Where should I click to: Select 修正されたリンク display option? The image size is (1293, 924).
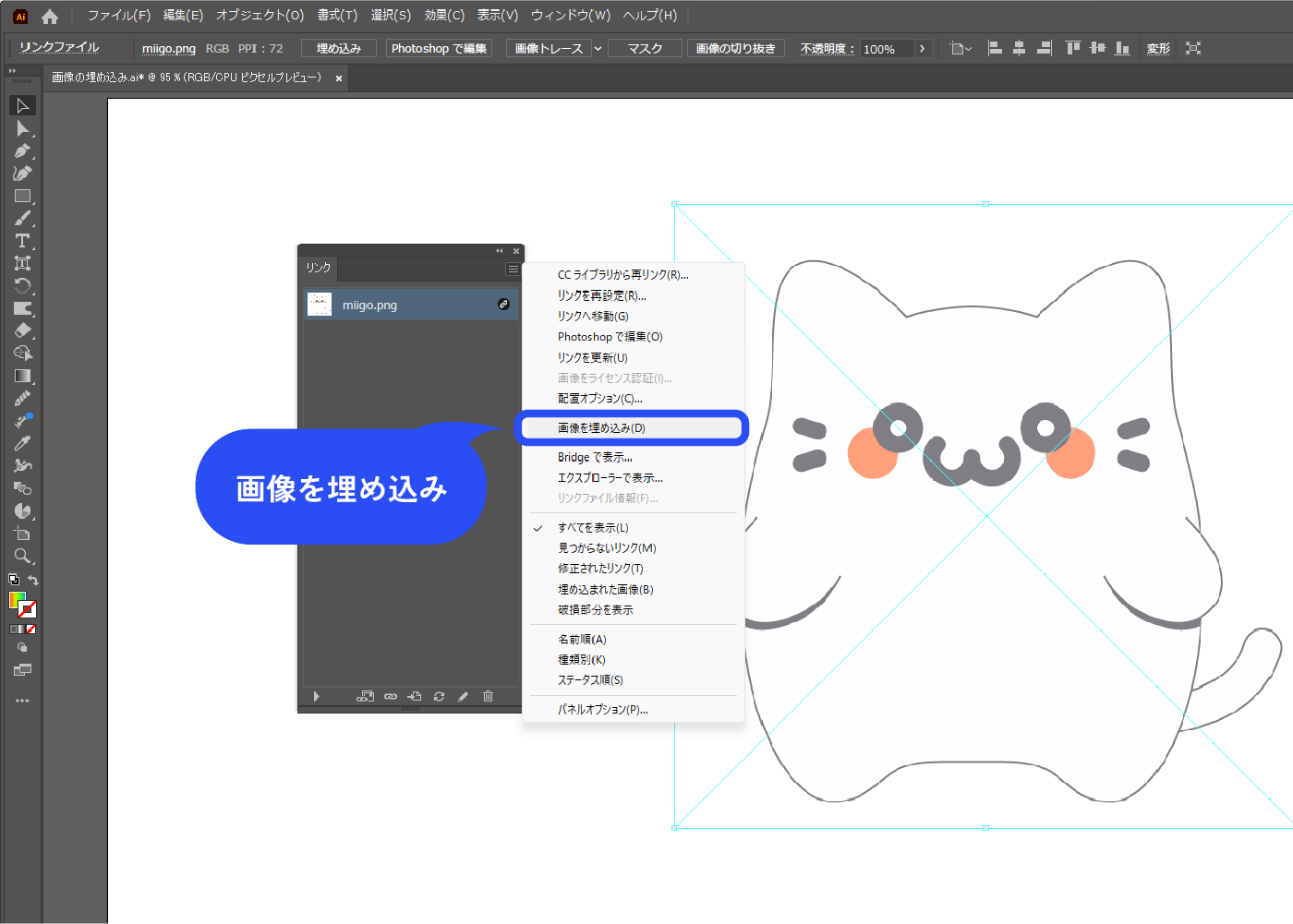coord(602,568)
